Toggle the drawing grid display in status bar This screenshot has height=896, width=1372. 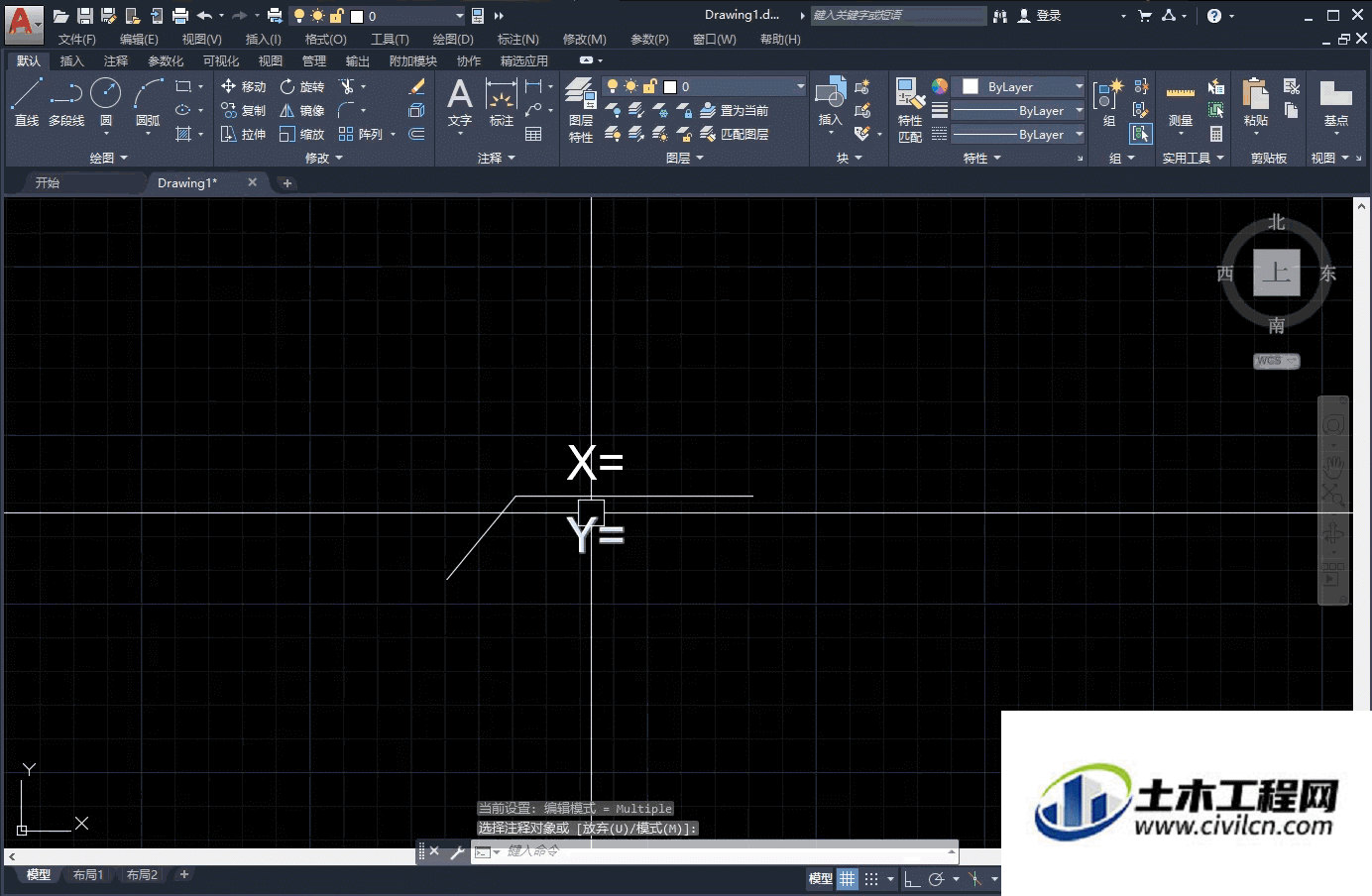(x=848, y=878)
